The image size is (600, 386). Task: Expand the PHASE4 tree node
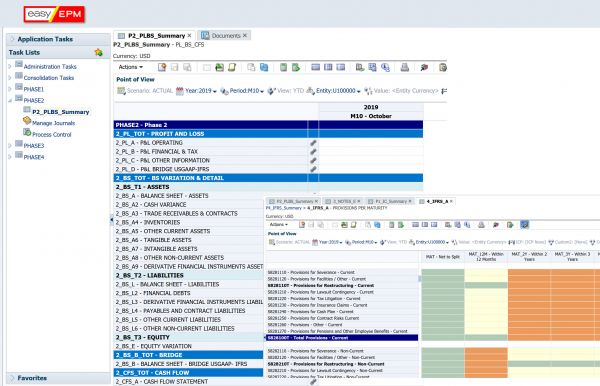coord(10,157)
